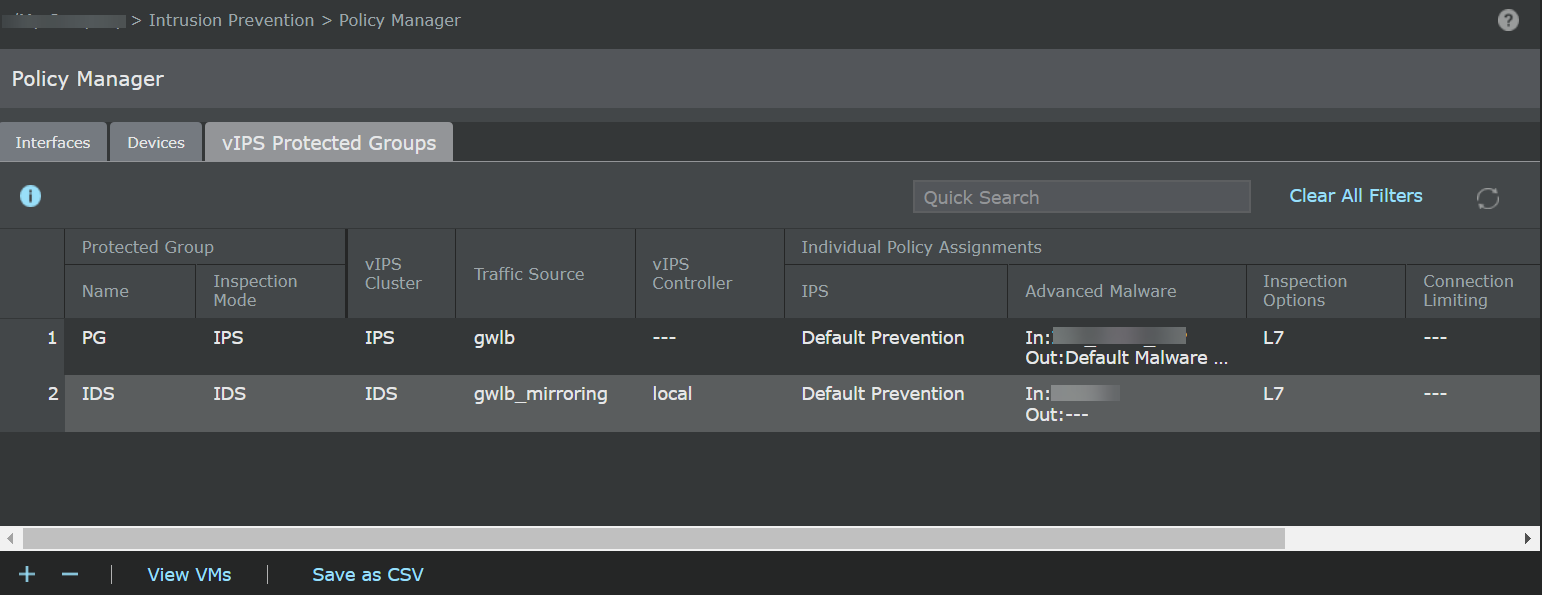1542x595 pixels.
Task: Sort by the Name column header
Action: (x=130, y=291)
